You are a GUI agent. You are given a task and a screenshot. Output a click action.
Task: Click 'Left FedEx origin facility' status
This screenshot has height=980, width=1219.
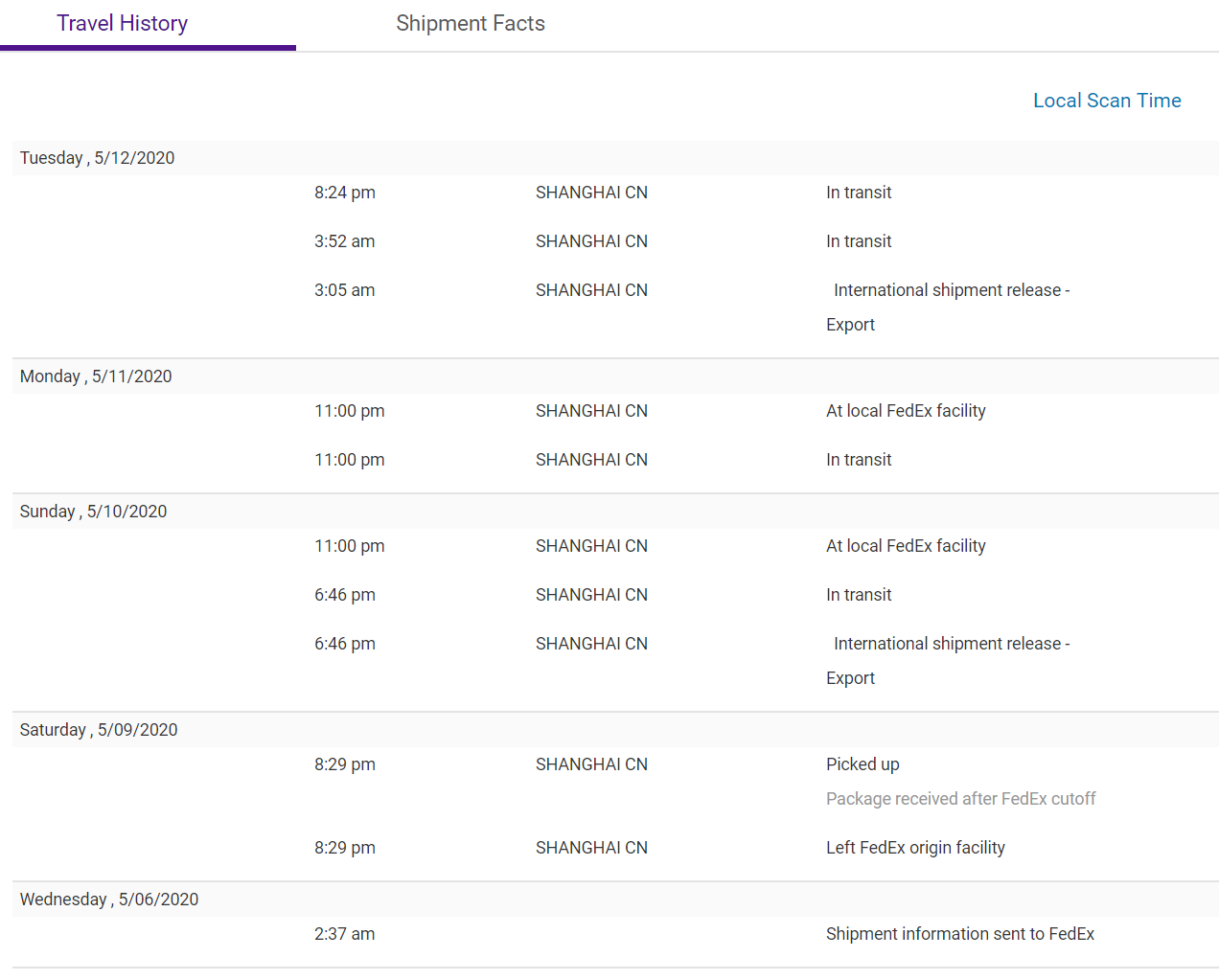[x=915, y=848]
